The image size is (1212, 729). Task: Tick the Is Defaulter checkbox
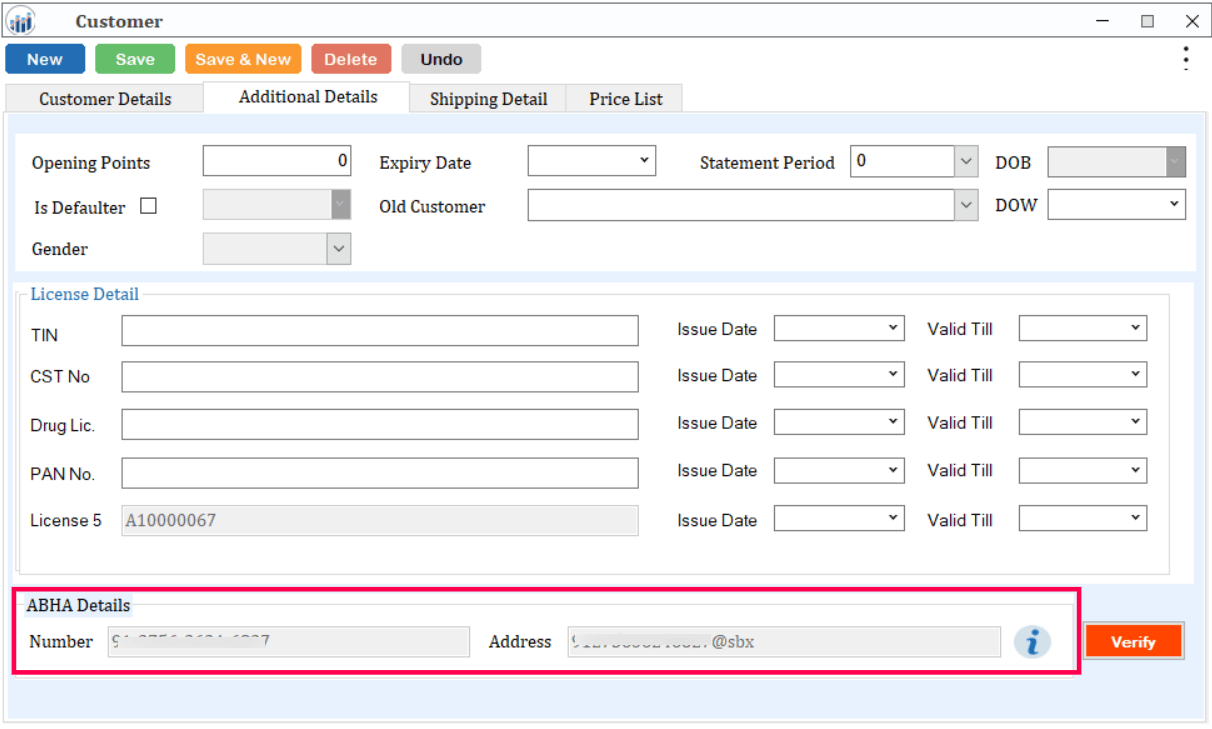(x=148, y=207)
